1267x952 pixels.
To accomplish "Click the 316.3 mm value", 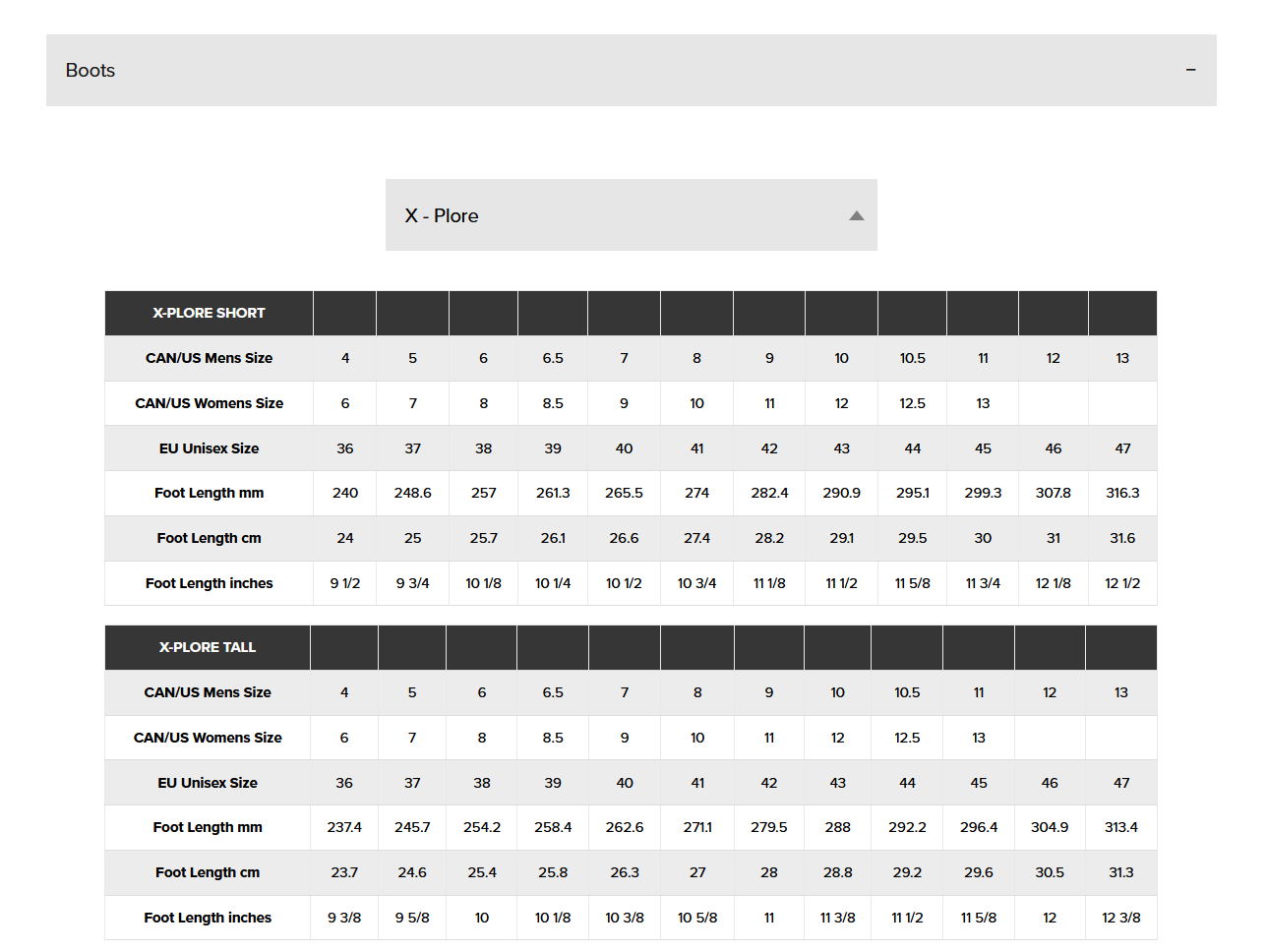I will [1122, 493].
